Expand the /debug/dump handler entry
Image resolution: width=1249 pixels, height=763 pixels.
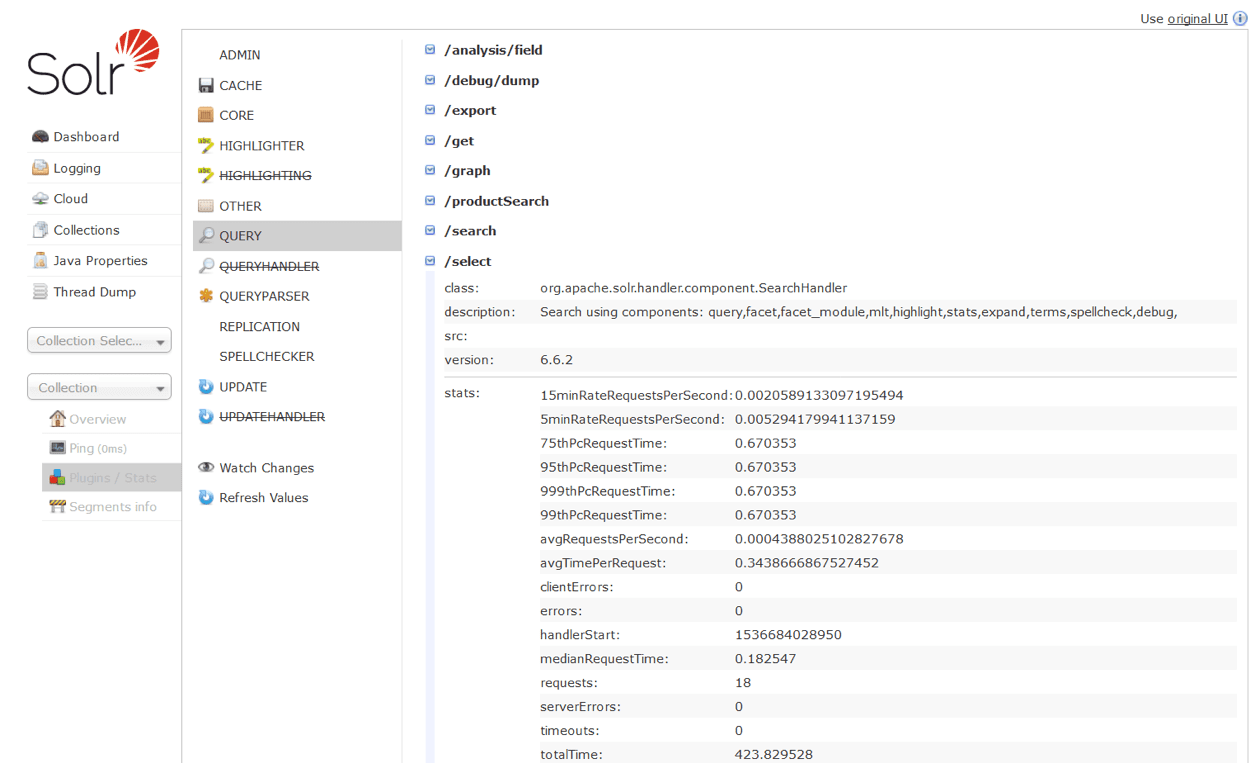coord(431,80)
